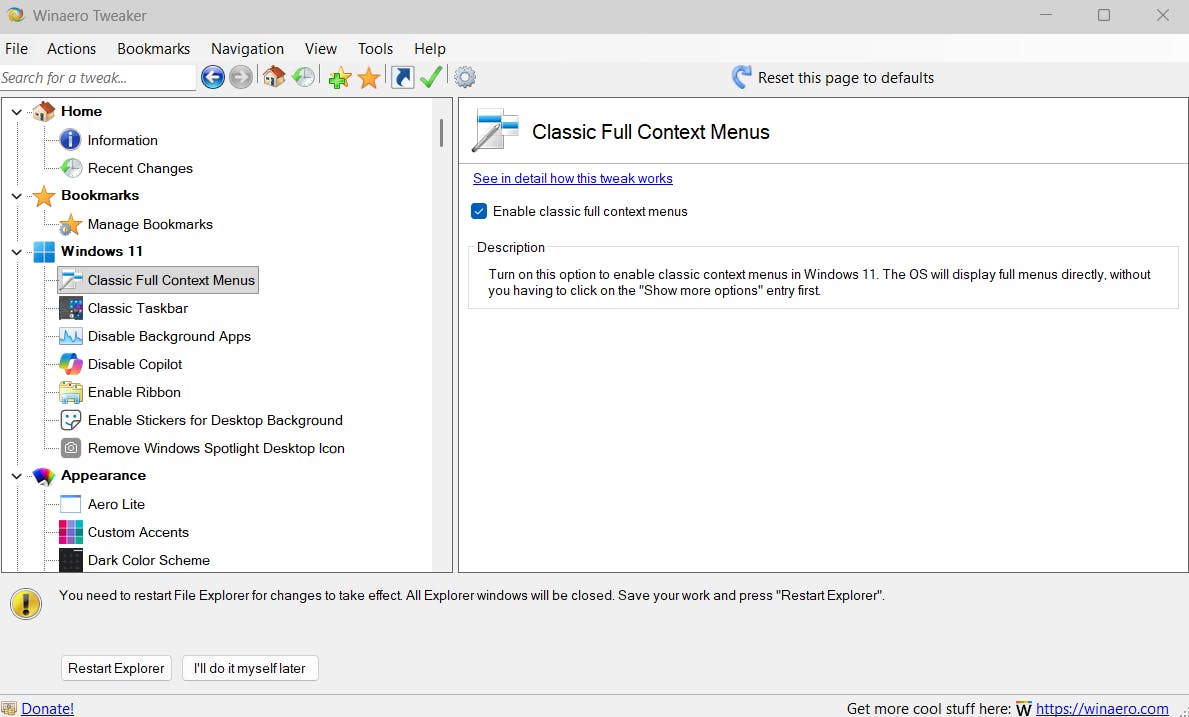Uncheck Enable classic full context menus
1189x717 pixels.
point(478,211)
